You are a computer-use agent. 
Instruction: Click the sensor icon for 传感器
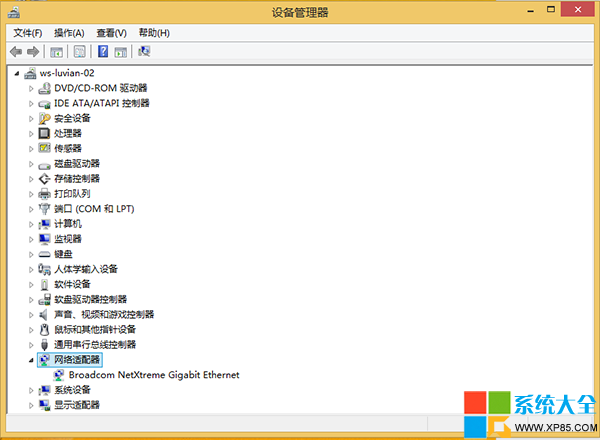pos(44,148)
